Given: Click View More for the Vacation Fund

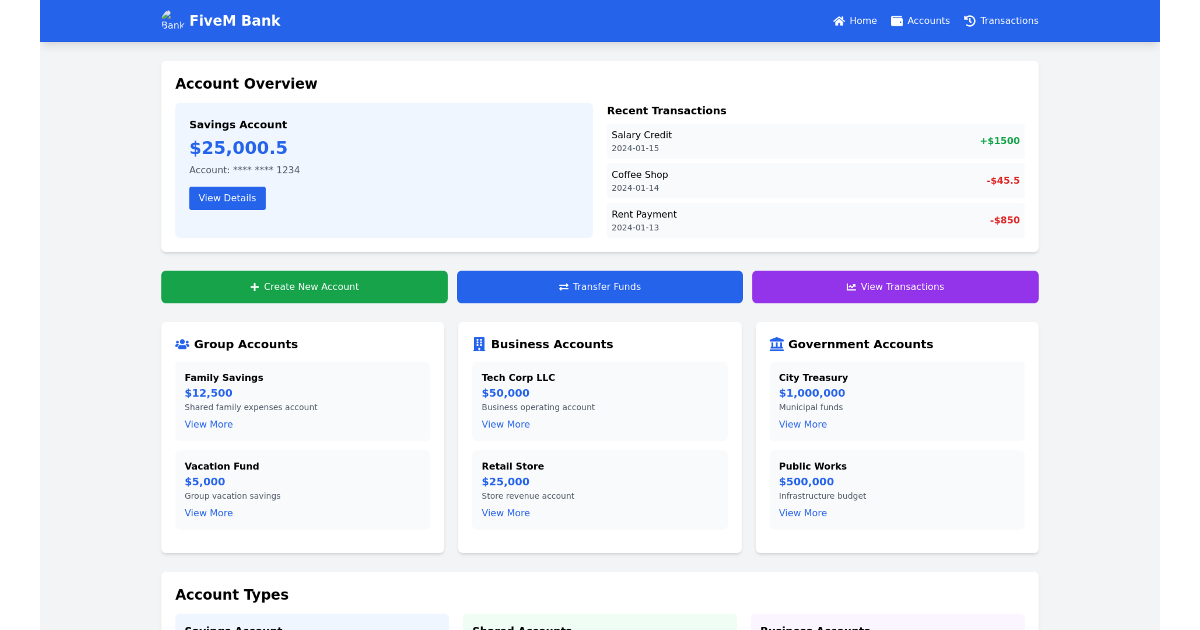Looking at the screenshot, I should click(x=208, y=512).
